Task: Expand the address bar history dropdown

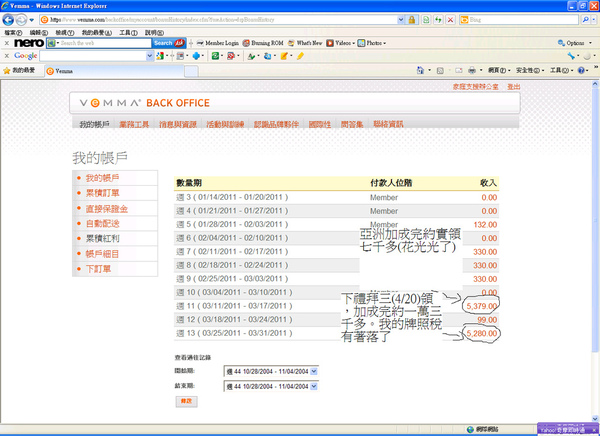Action: [401, 20]
